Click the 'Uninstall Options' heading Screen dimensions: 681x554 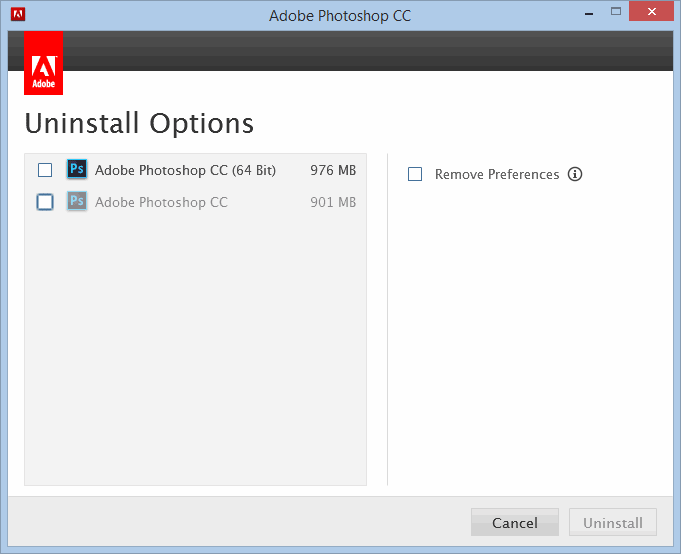[x=139, y=123]
